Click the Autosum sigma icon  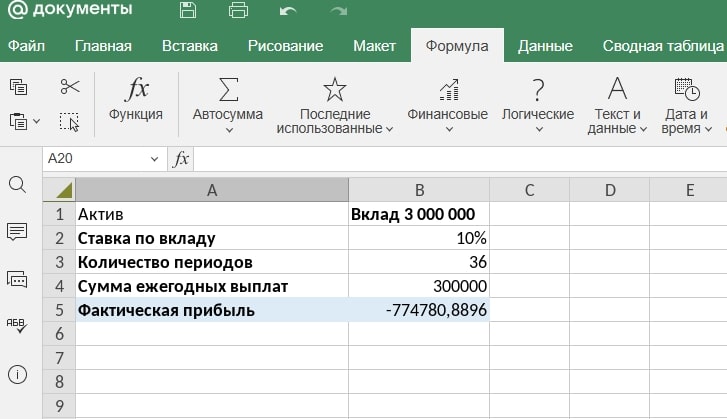tap(228, 89)
